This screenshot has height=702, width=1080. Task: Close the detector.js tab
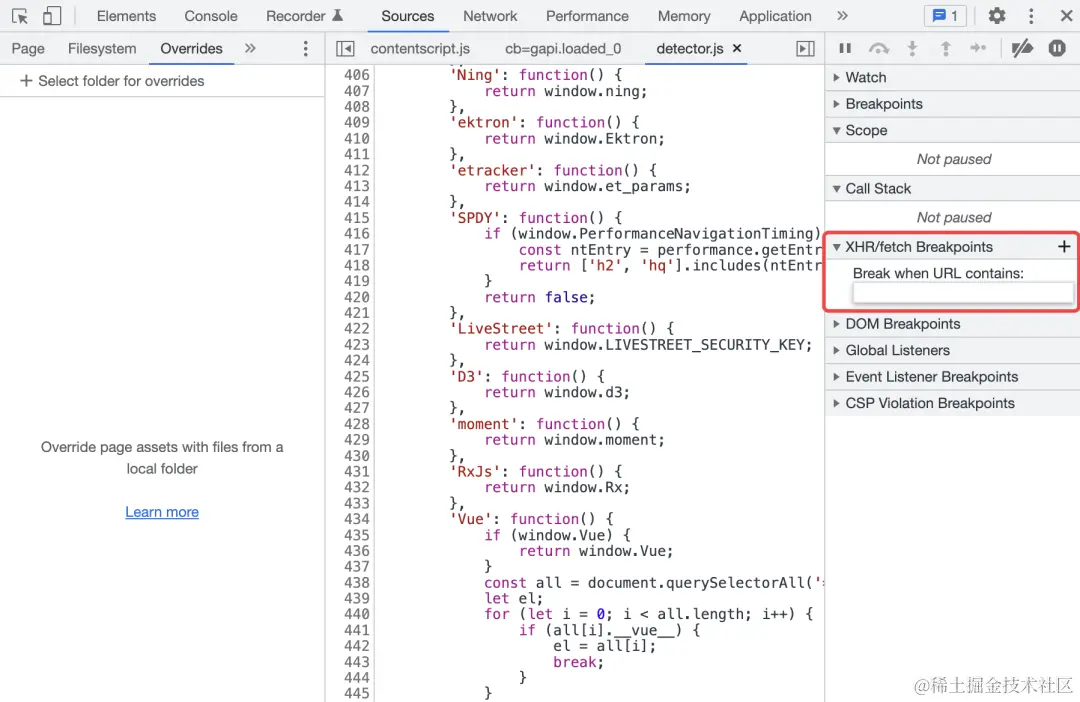[737, 48]
